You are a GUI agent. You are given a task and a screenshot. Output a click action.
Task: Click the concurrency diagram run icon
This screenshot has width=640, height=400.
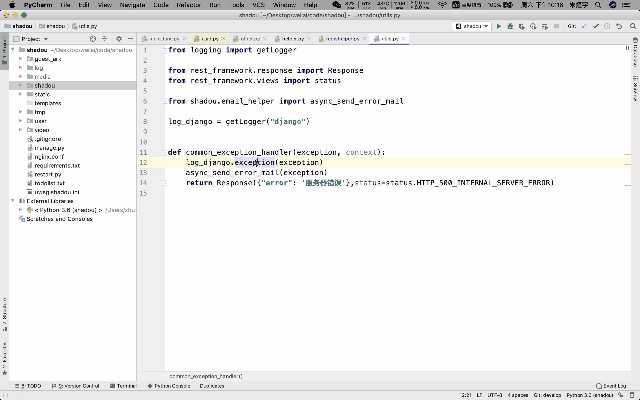[x=544, y=26]
